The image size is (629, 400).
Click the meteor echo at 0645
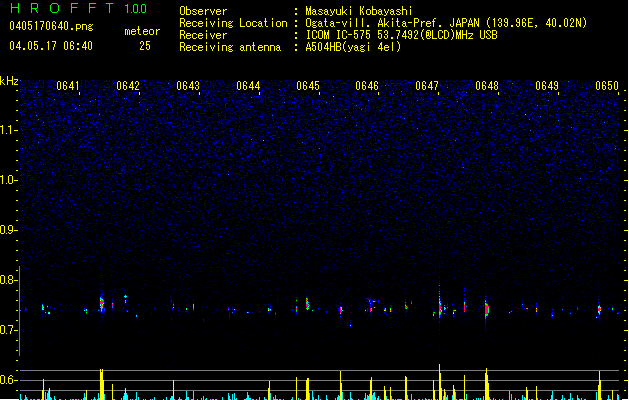tap(307, 304)
